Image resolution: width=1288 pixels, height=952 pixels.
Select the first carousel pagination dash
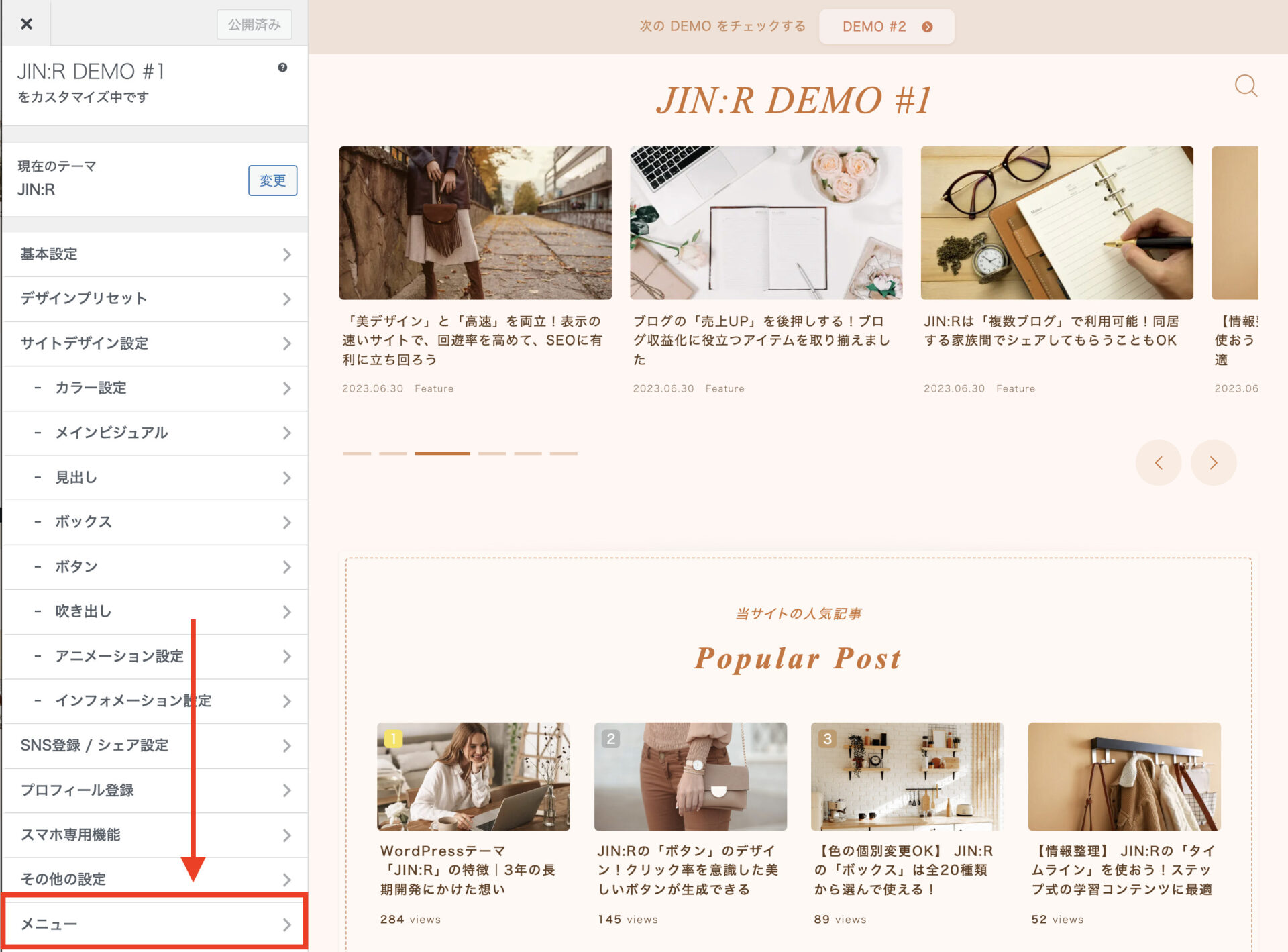[357, 454]
